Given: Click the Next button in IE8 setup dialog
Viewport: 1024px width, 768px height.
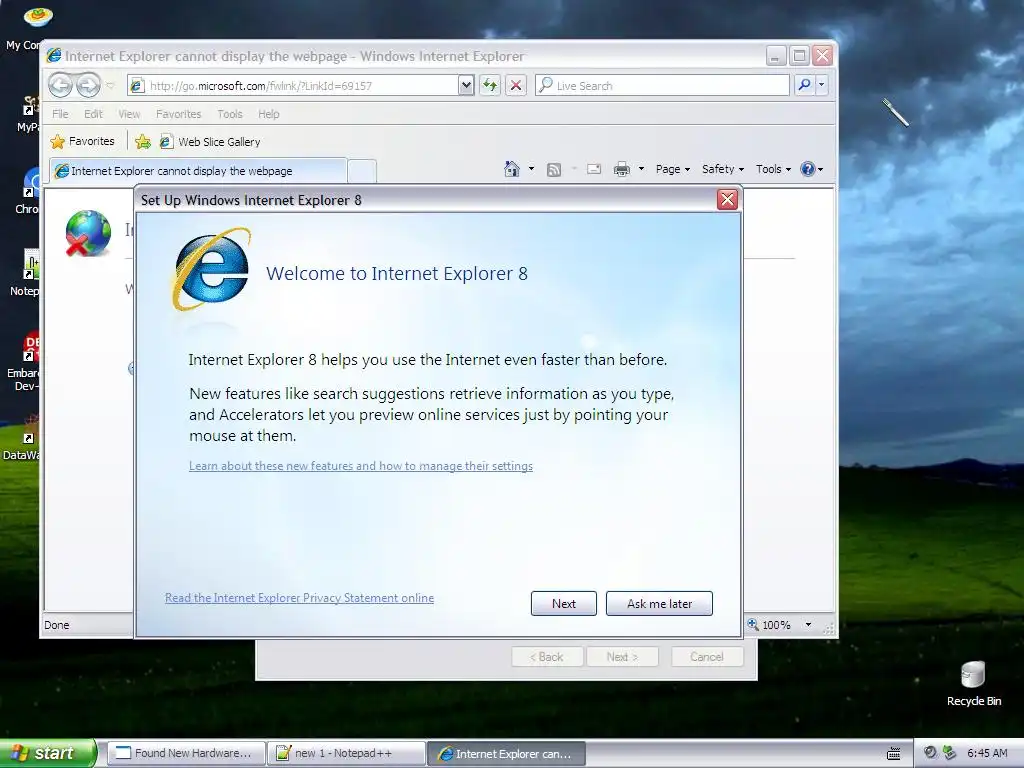Looking at the screenshot, I should (x=564, y=603).
